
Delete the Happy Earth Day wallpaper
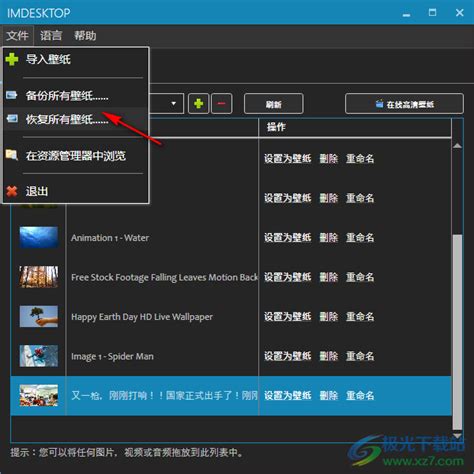click(329, 317)
